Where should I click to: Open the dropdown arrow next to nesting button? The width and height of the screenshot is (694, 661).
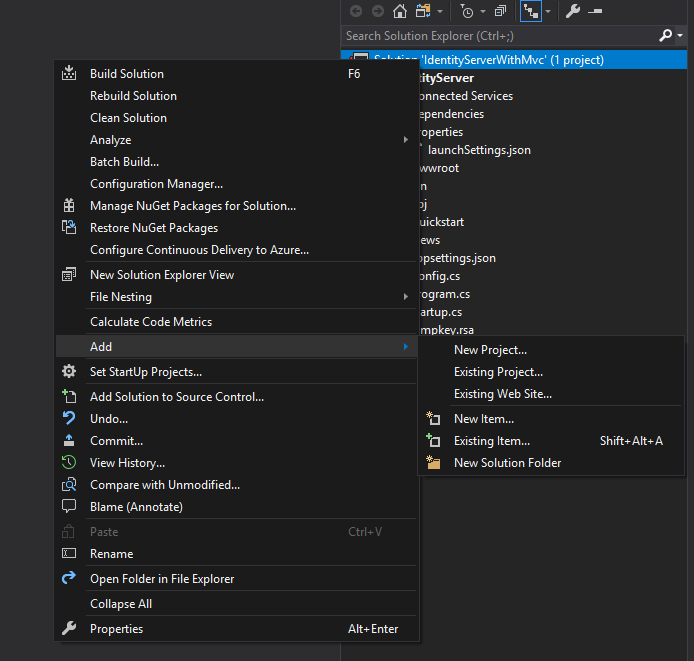point(548,12)
